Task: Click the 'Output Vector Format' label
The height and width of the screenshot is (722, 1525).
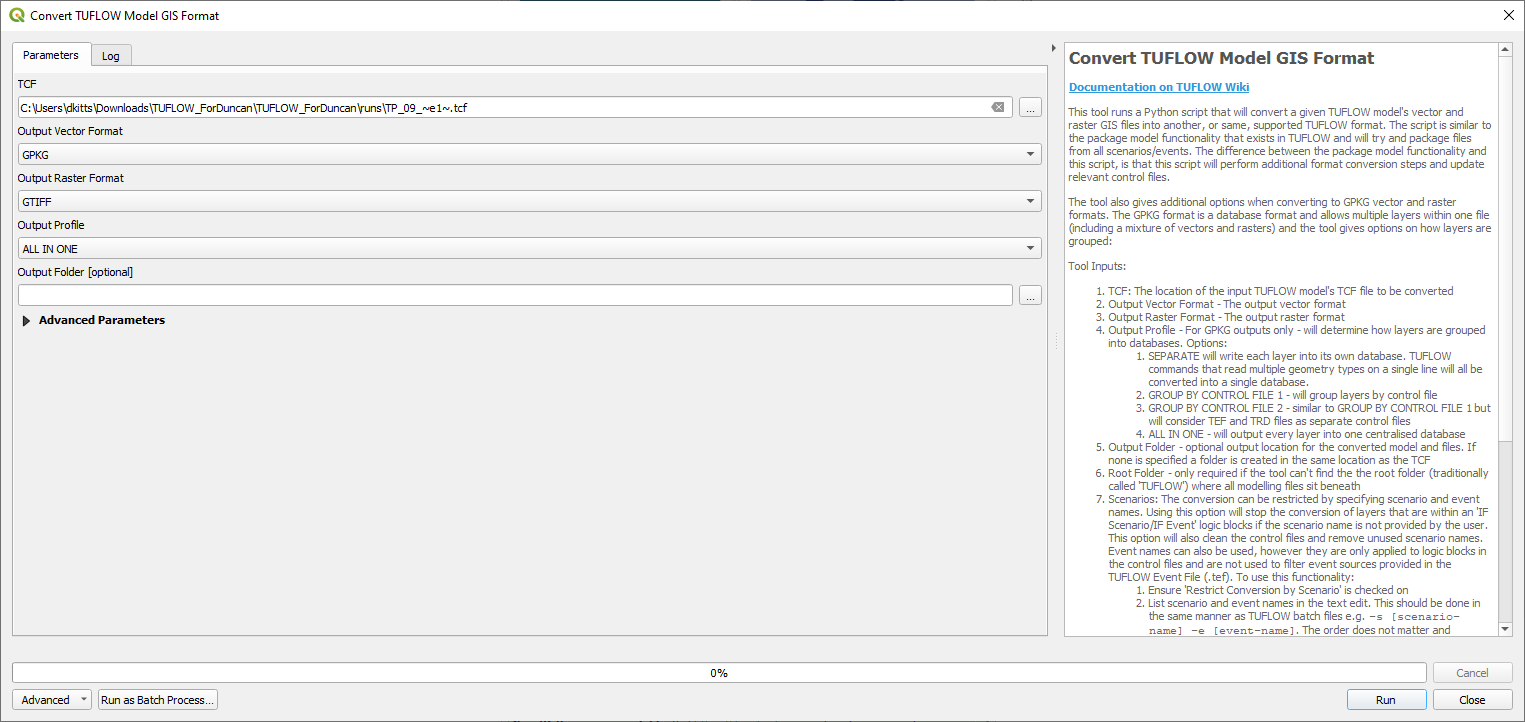Action: pos(70,131)
